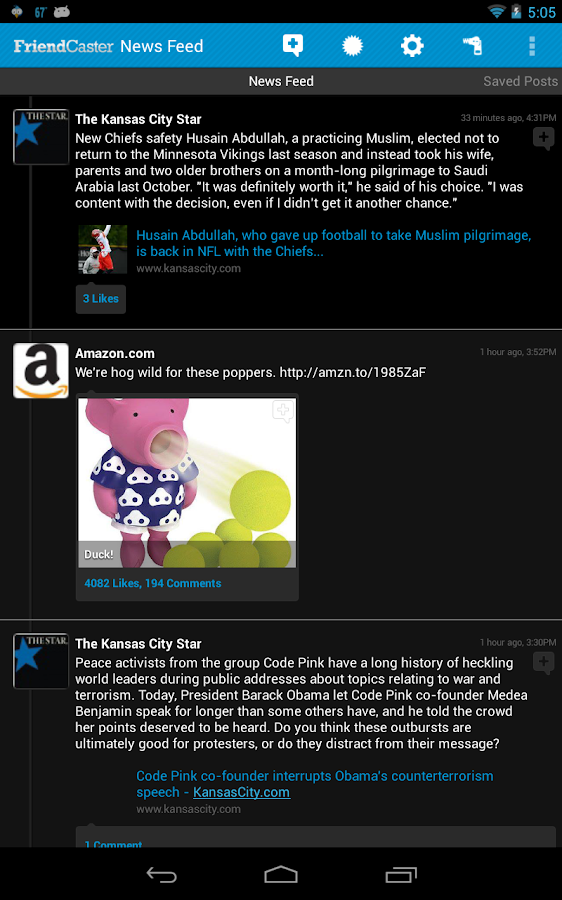Open Kansas City Star avatar on first post
Screen dimensions: 562x900
click(x=41, y=137)
